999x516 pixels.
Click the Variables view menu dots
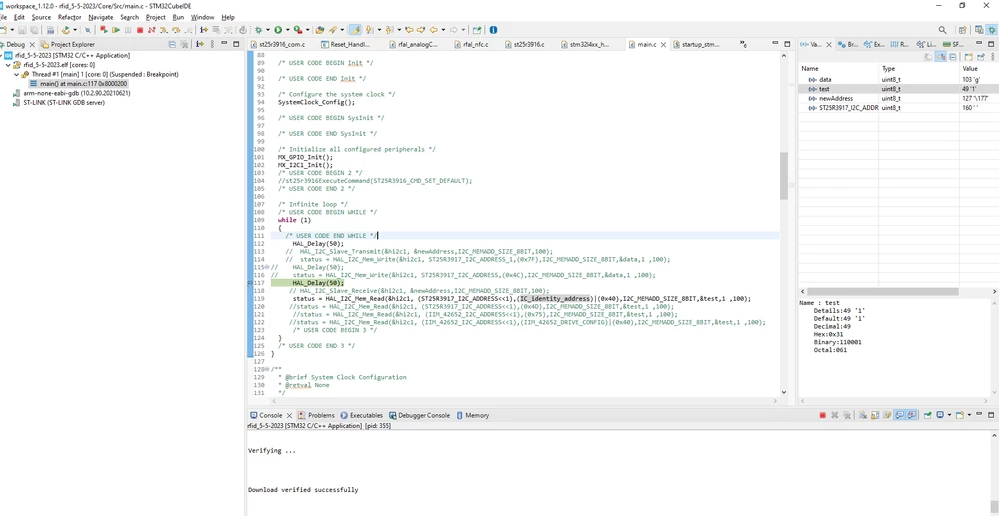click(993, 57)
